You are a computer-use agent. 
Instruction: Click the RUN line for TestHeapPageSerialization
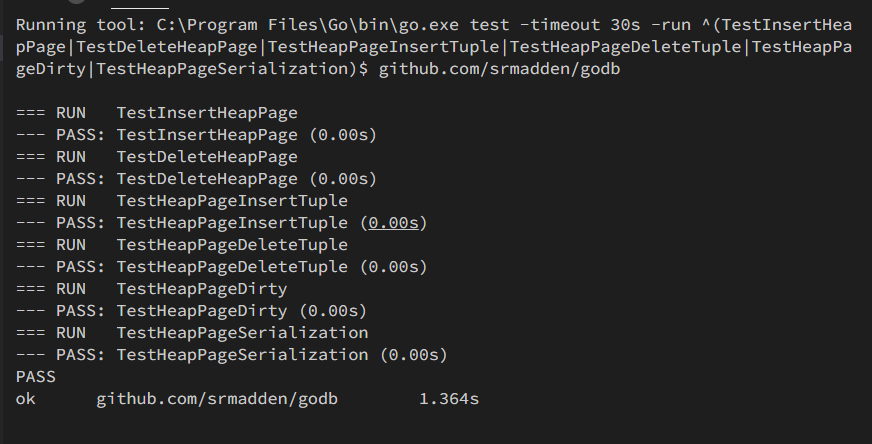coord(192,333)
